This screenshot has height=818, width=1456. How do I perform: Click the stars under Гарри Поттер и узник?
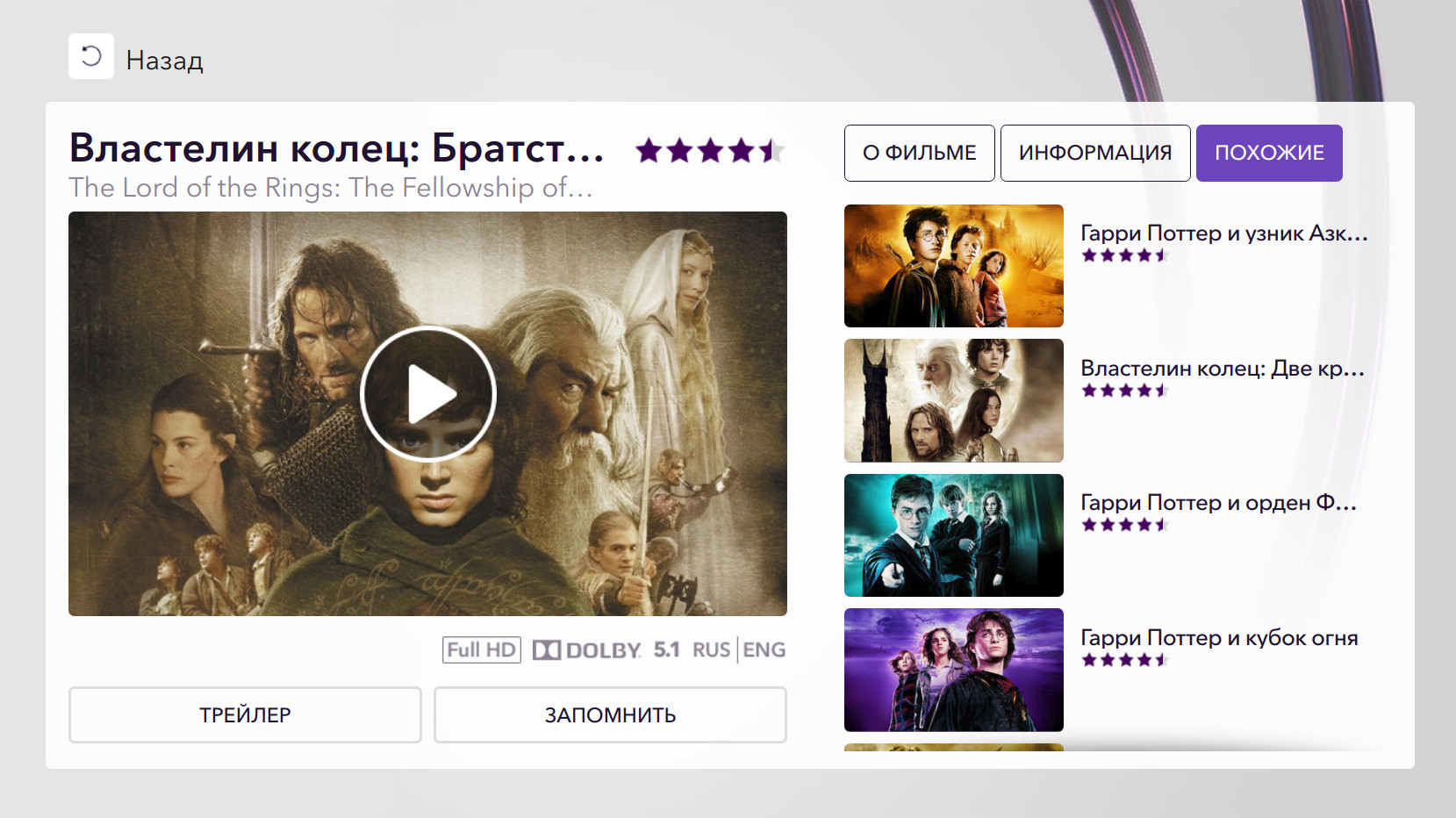[x=1124, y=255]
